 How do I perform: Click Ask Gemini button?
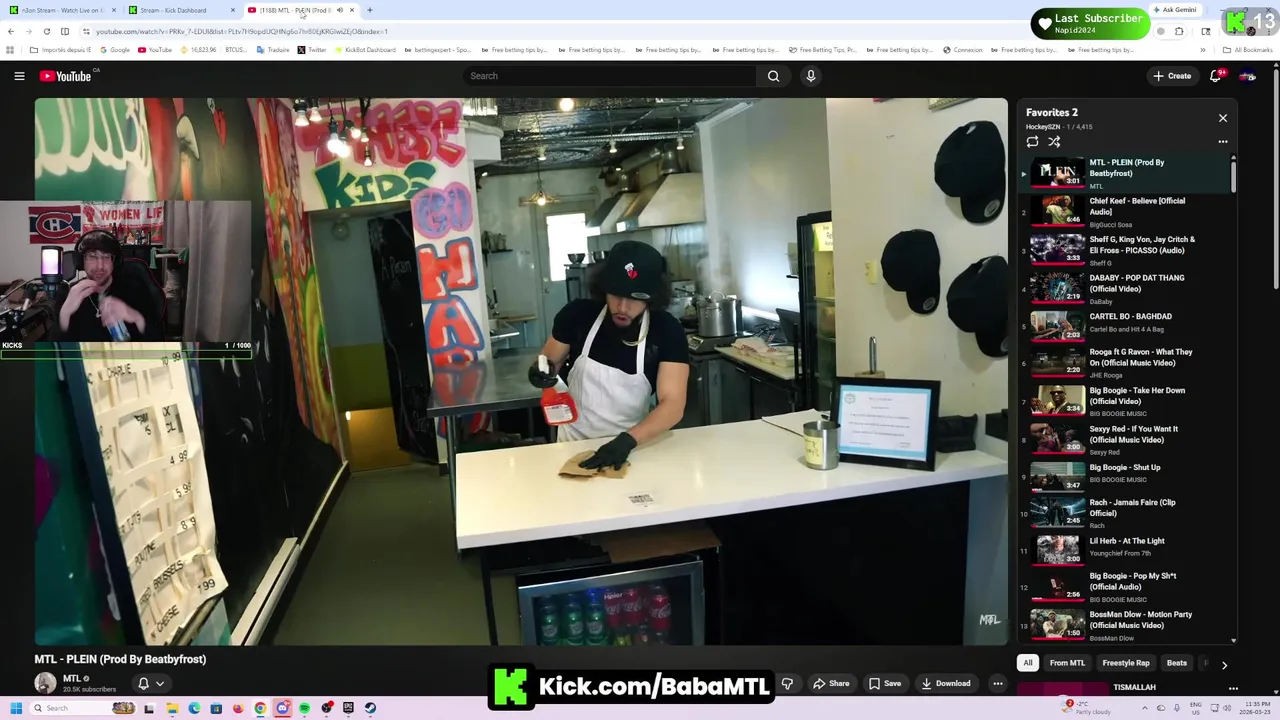click(1174, 10)
